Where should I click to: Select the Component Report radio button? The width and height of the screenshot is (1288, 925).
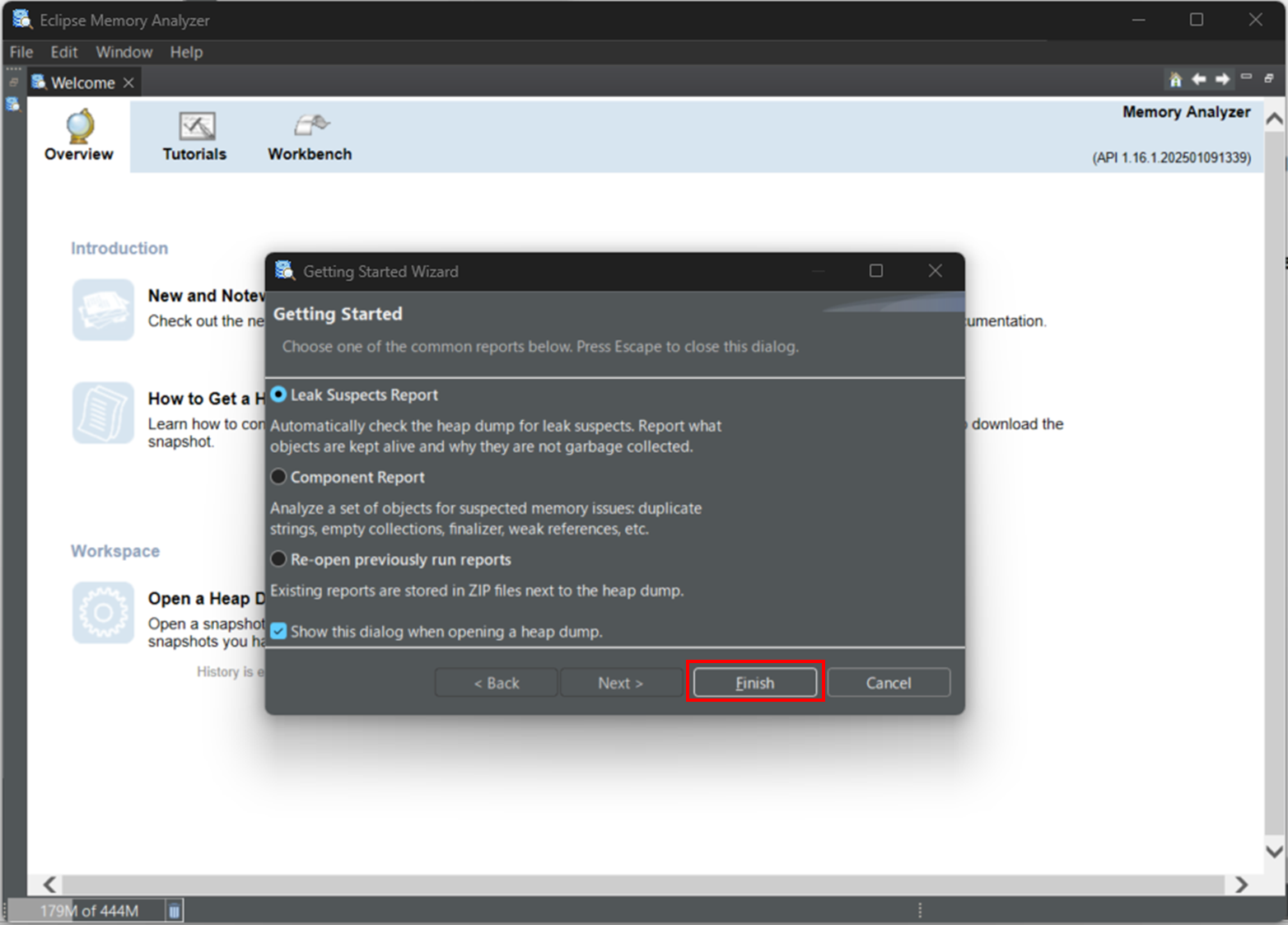coord(279,477)
